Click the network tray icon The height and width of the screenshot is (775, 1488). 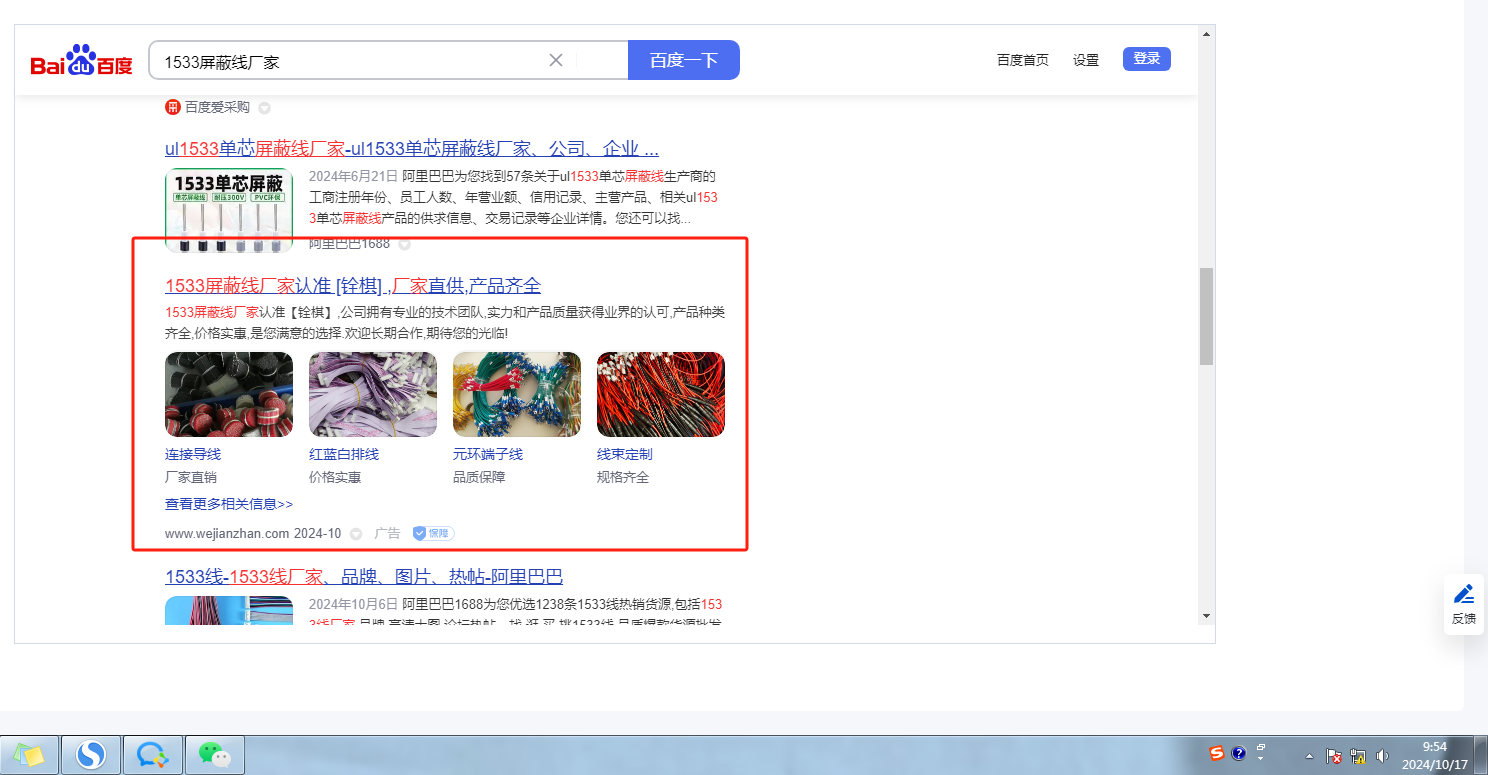pos(1358,757)
